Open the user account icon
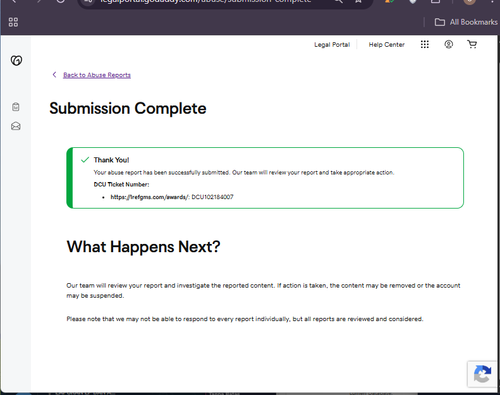Screen dimensions: 500x395 (449, 44)
